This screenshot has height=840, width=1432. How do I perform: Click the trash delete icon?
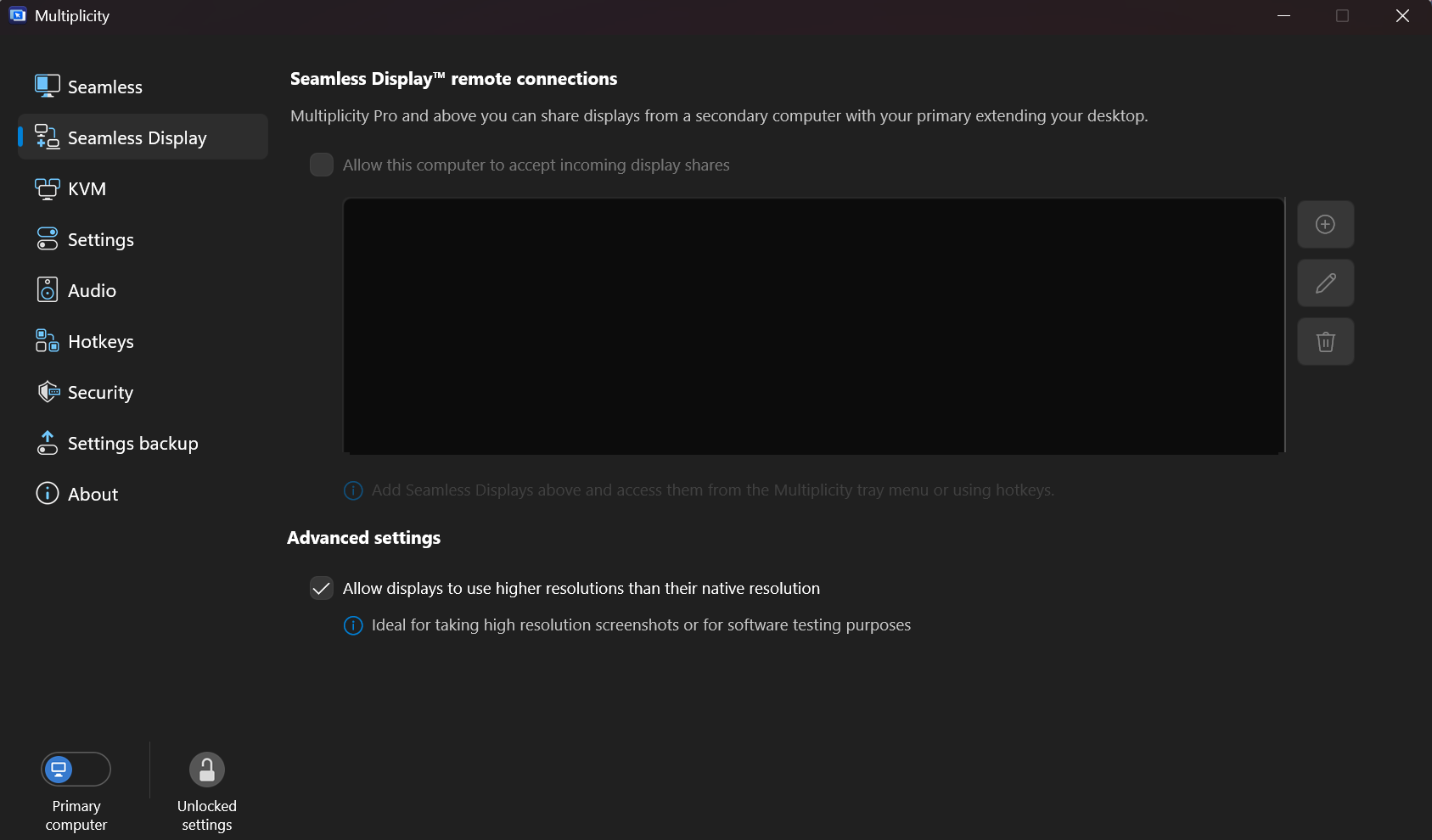pyautogui.click(x=1325, y=342)
